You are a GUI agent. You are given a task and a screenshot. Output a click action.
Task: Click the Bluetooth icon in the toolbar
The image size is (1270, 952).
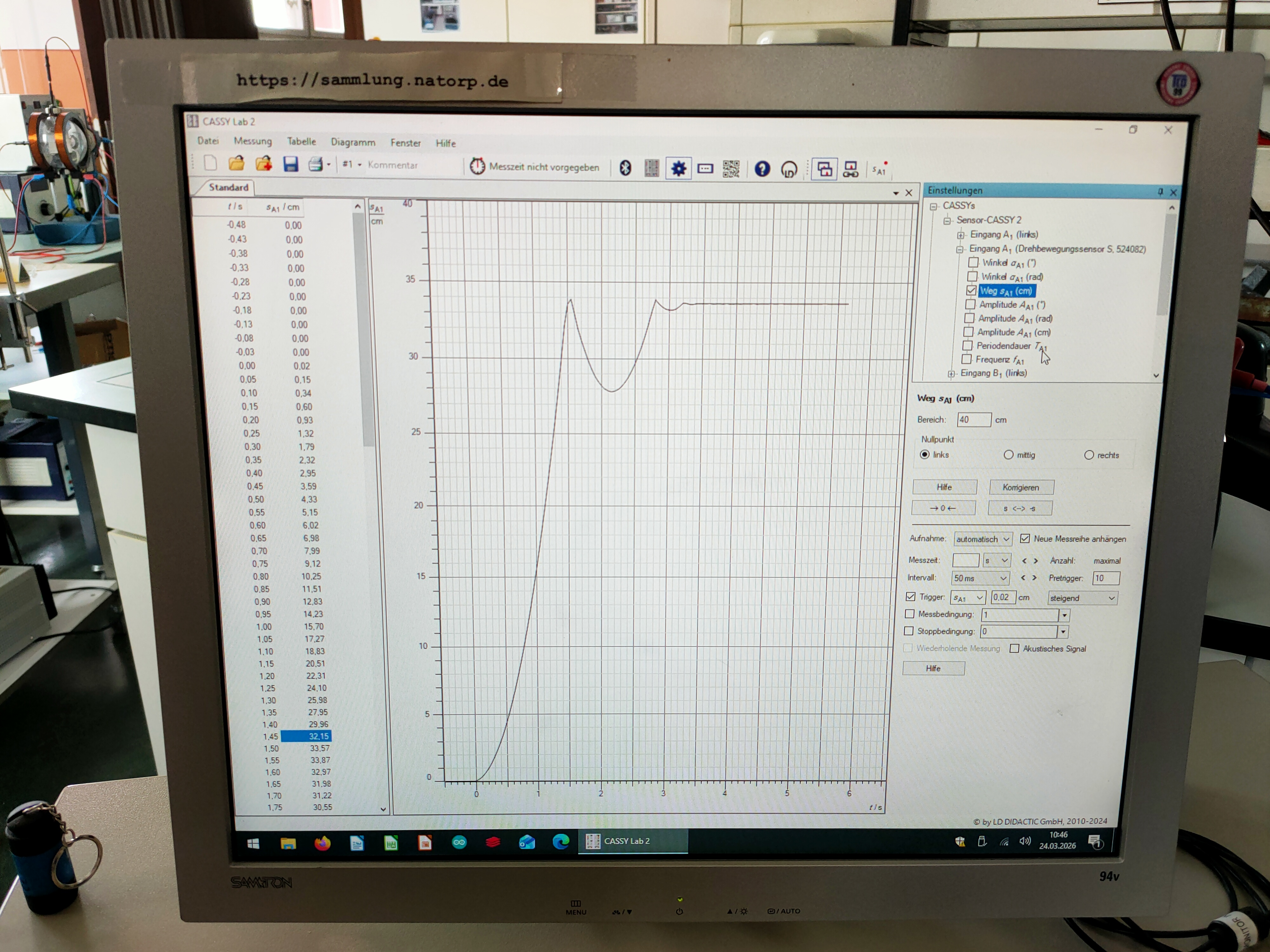pos(625,168)
